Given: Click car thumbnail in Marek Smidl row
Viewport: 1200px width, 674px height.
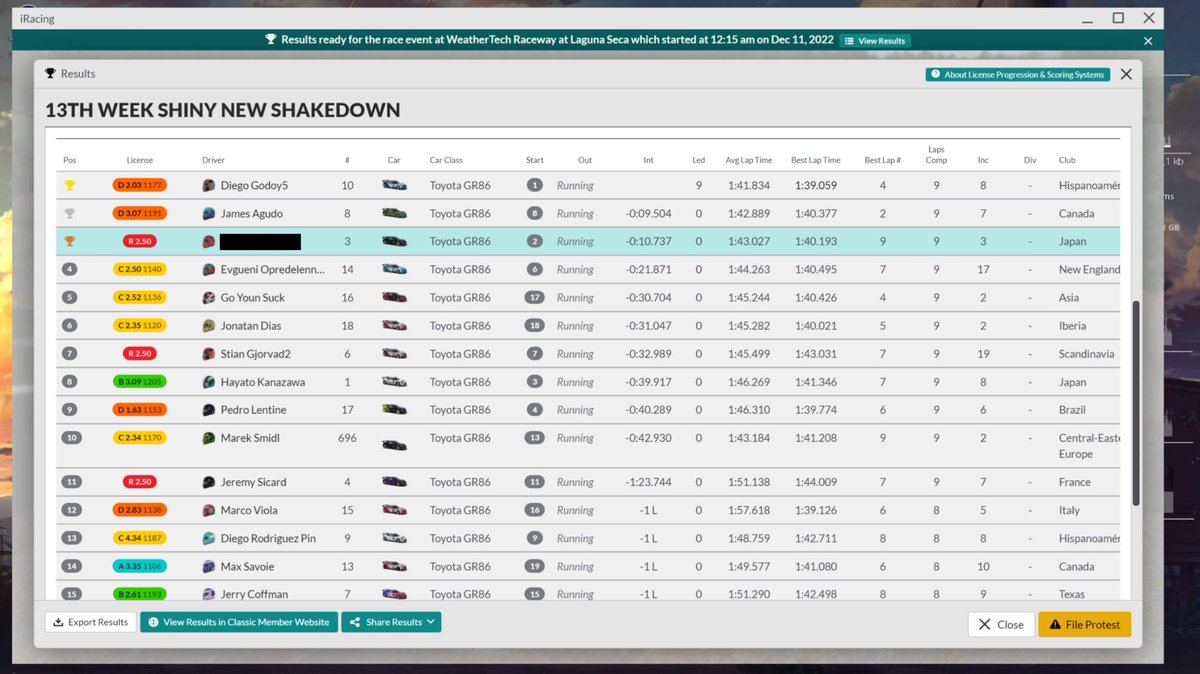Looking at the screenshot, I should pos(394,445).
